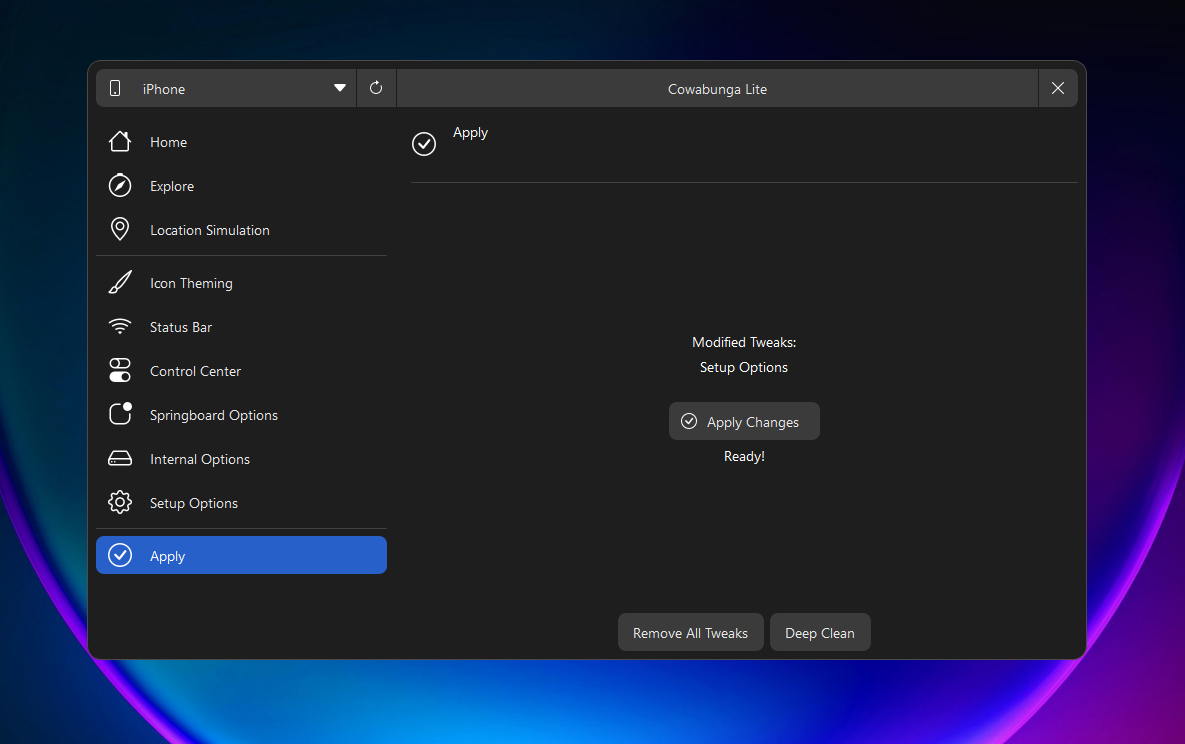Image resolution: width=1185 pixels, height=744 pixels.
Task: Refresh the device list
Action: click(376, 88)
